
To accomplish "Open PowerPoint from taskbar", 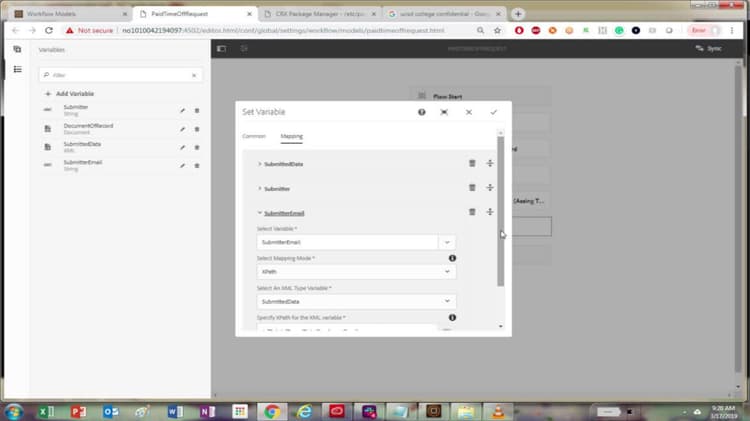I will [x=78, y=411].
